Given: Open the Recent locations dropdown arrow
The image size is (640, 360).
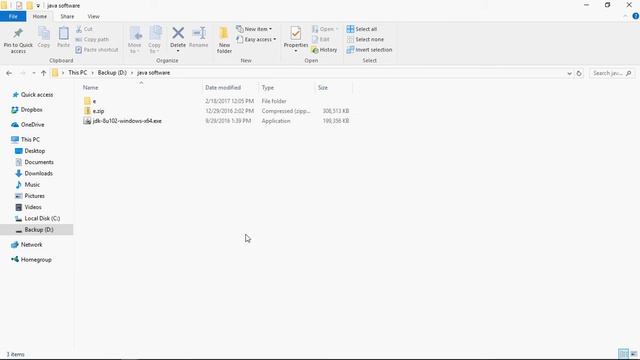Looking at the screenshot, I should point(33,73).
